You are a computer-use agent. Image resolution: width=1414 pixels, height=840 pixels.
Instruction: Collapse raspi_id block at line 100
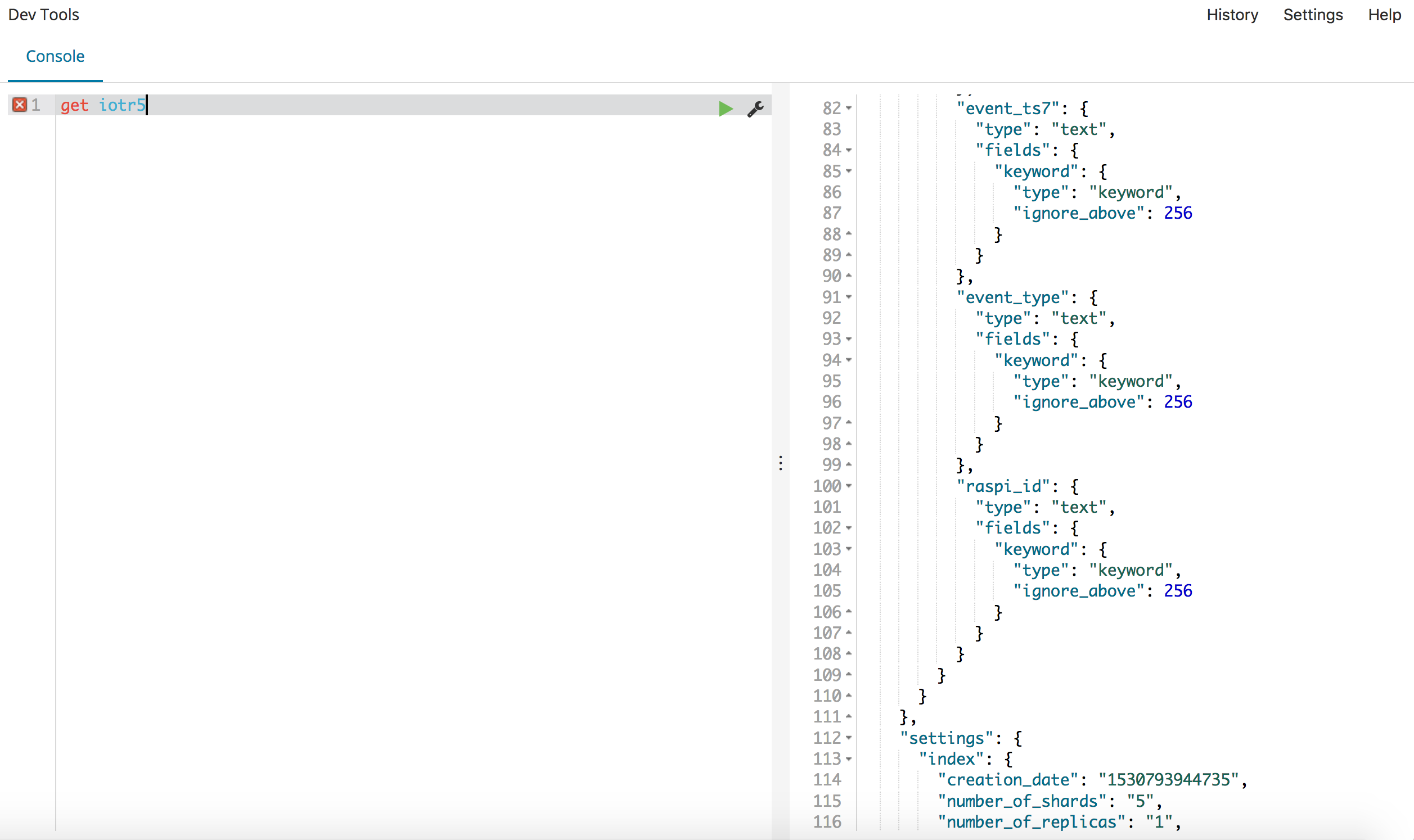click(849, 486)
